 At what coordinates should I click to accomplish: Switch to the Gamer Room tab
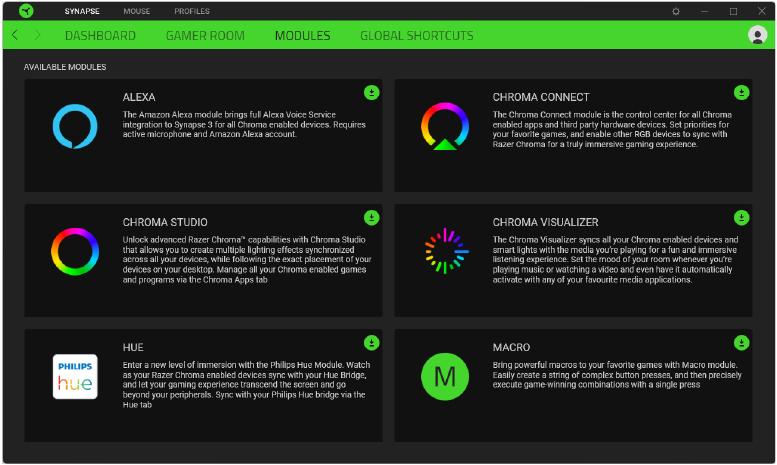[205, 36]
